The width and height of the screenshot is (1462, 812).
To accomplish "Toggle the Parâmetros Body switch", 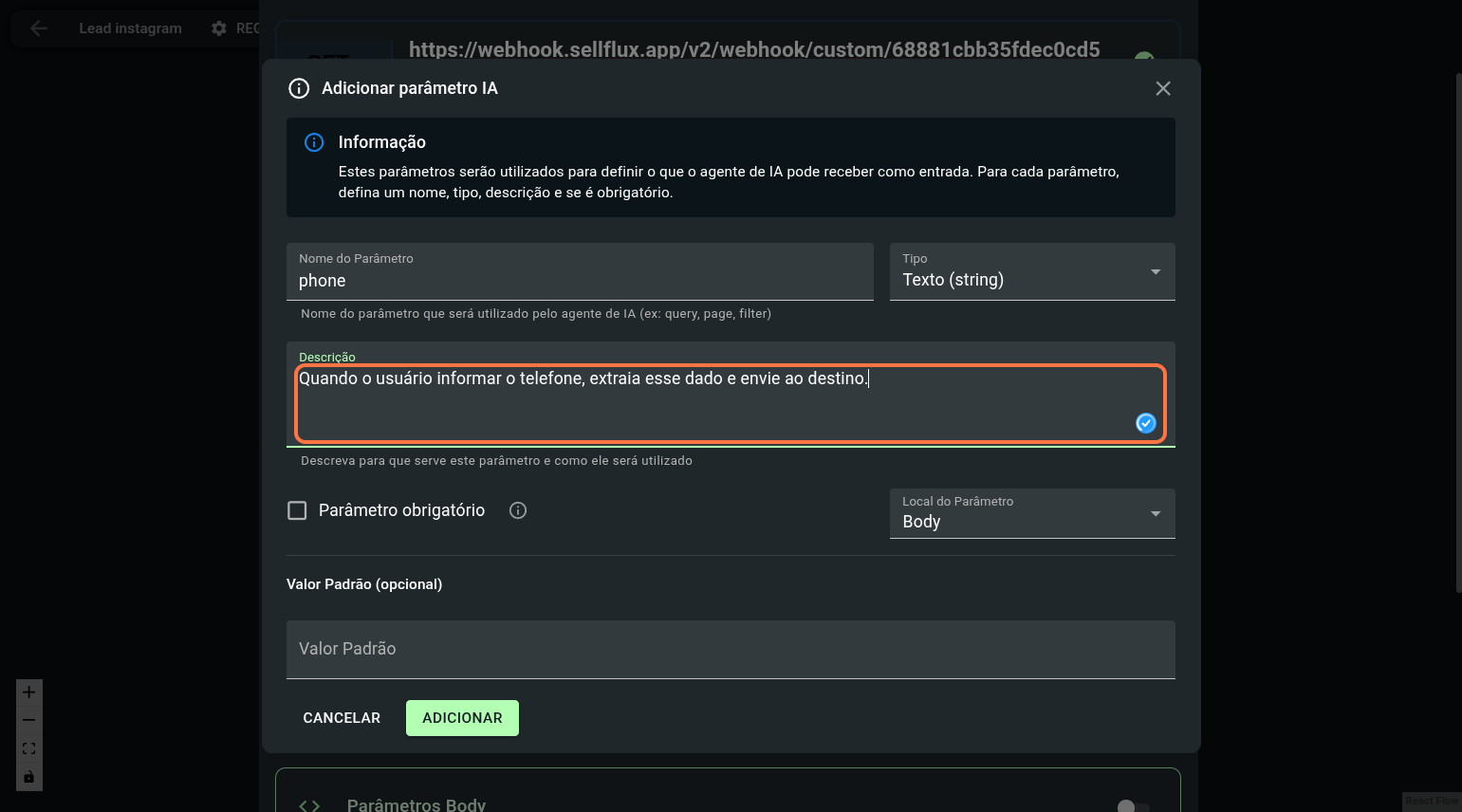I will pyautogui.click(x=1133, y=806).
